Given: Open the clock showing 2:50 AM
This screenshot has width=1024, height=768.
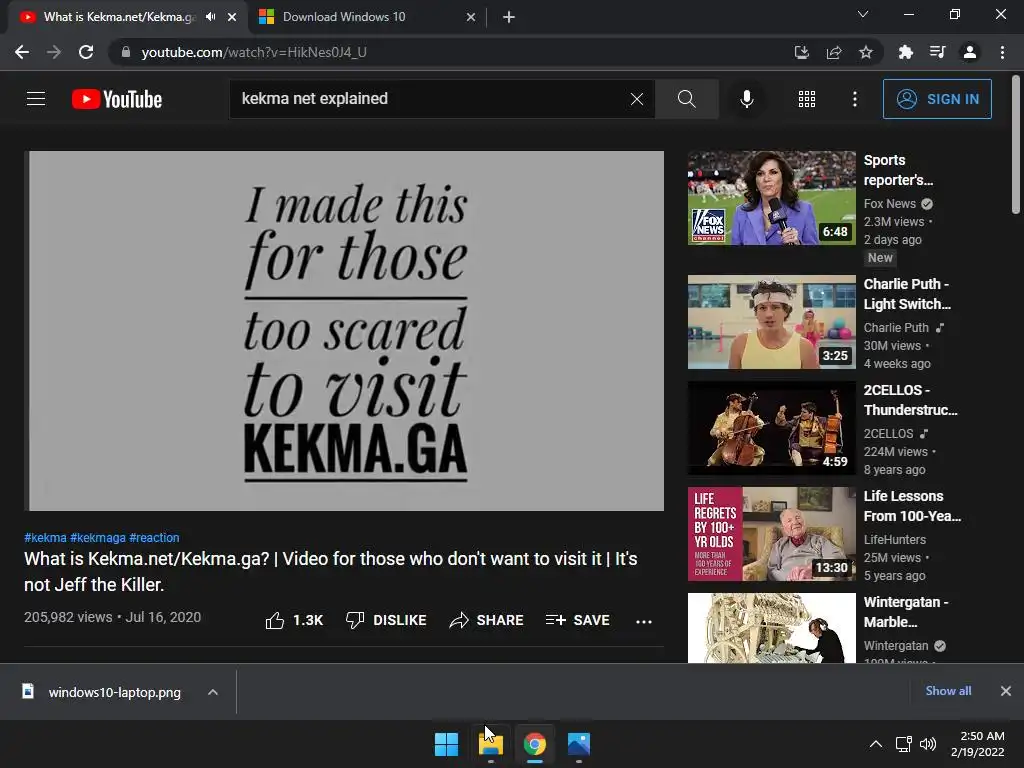Looking at the screenshot, I should pyautogui.click(x=978, y=744).
